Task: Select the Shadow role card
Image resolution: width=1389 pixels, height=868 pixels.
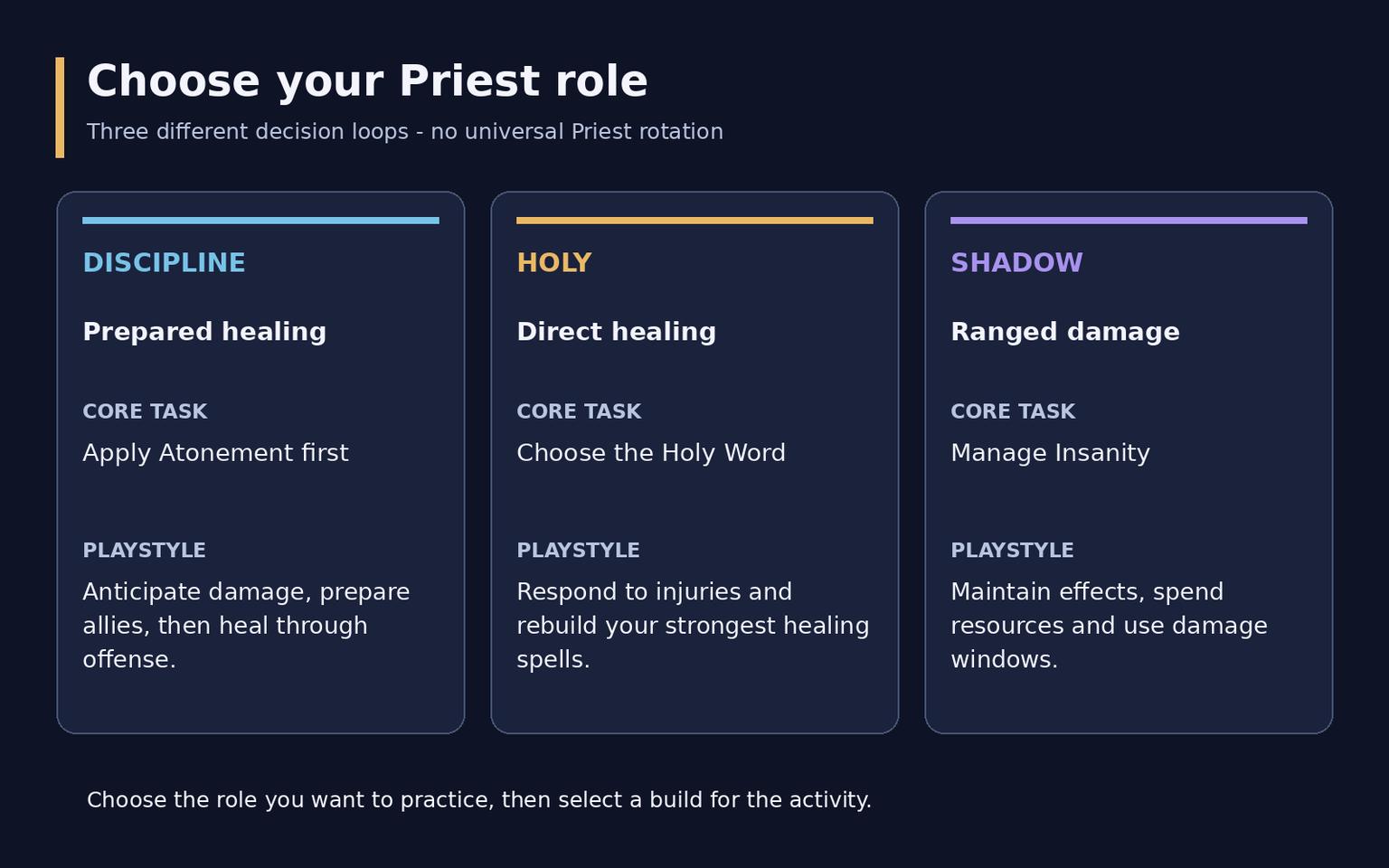Action: (1129, 462)
